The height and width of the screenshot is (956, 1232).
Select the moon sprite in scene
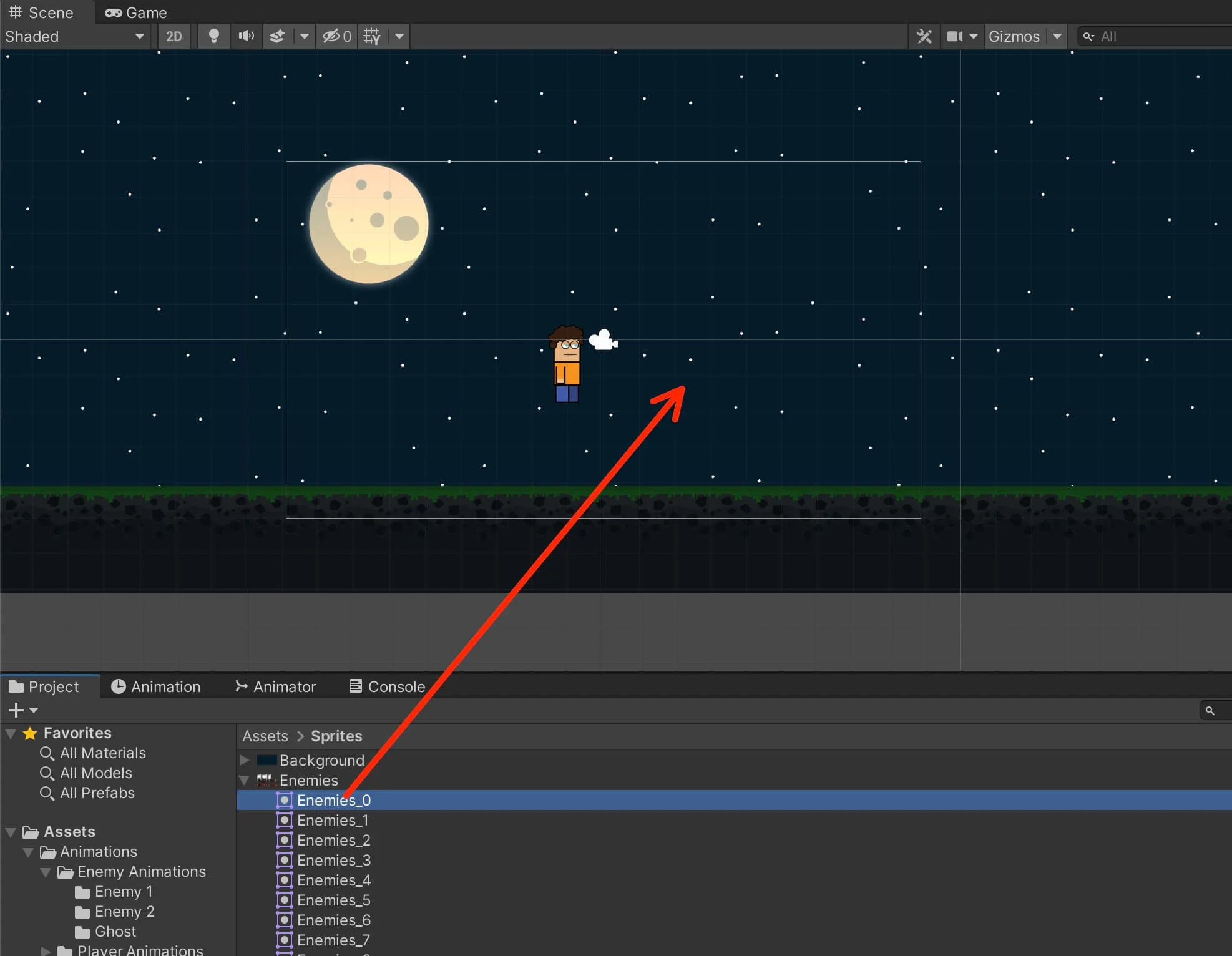click(x=369, y=223)
